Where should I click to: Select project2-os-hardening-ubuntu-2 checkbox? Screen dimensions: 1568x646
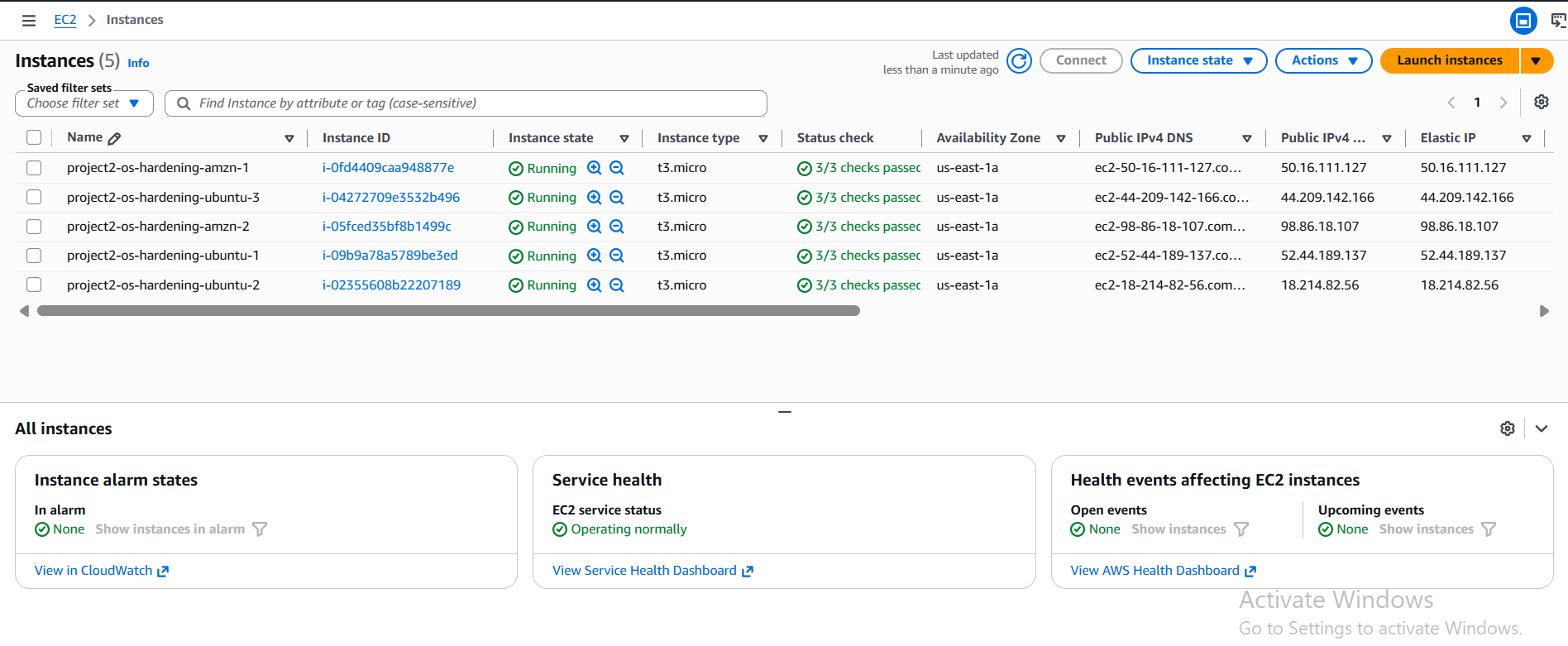(34, 285)
